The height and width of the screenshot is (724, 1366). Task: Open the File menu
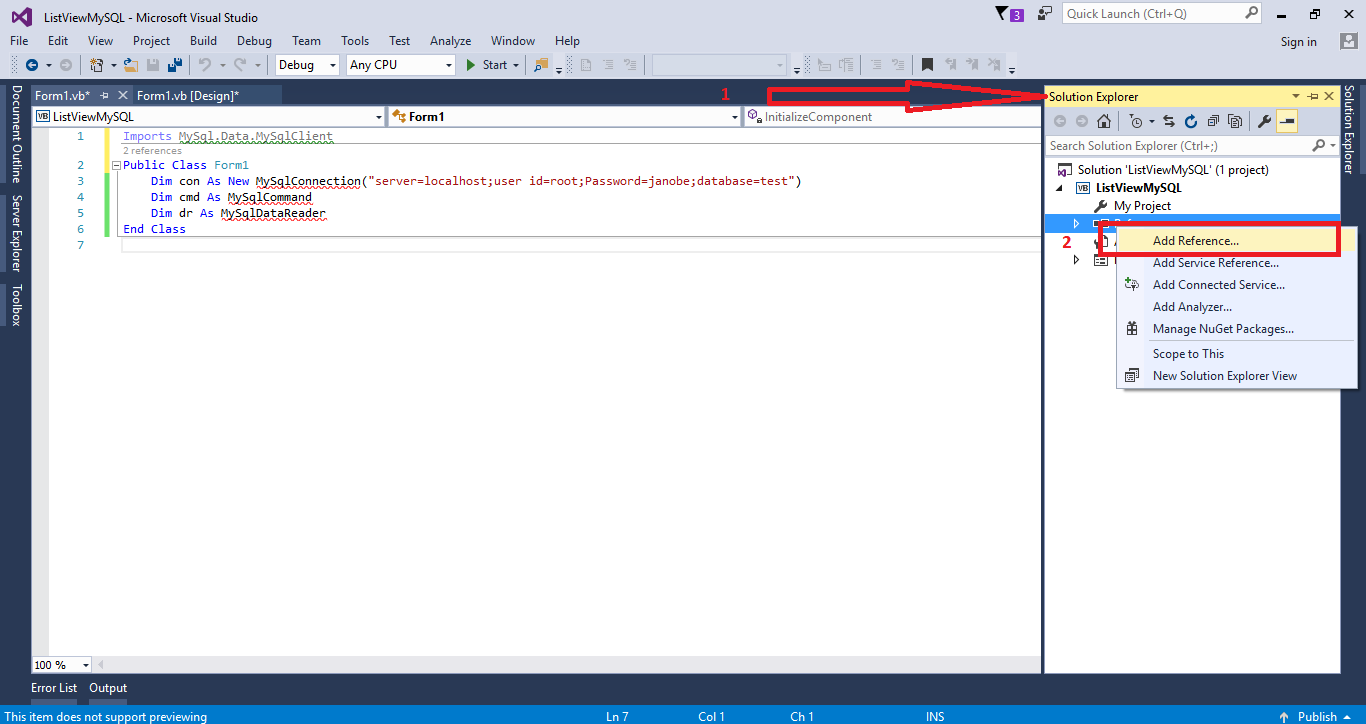click(x=19, y=41)
